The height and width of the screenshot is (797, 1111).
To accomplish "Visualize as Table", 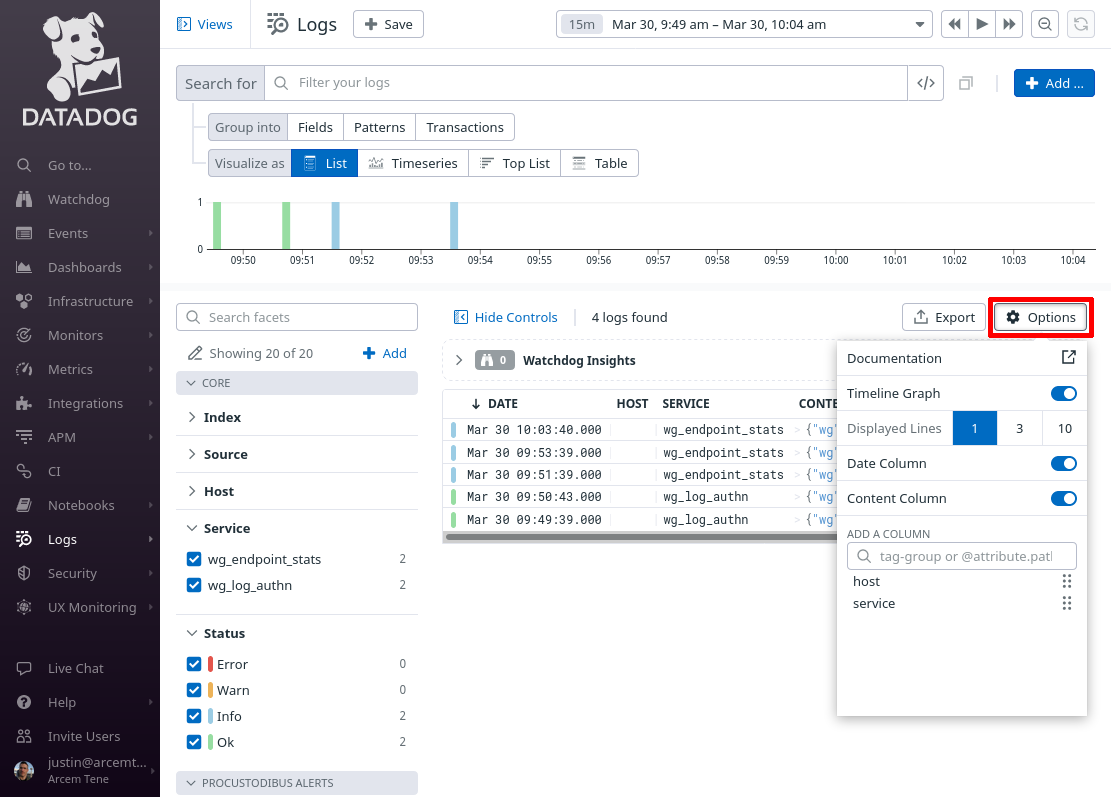I will pyautogui.click(x=600, y=164).
